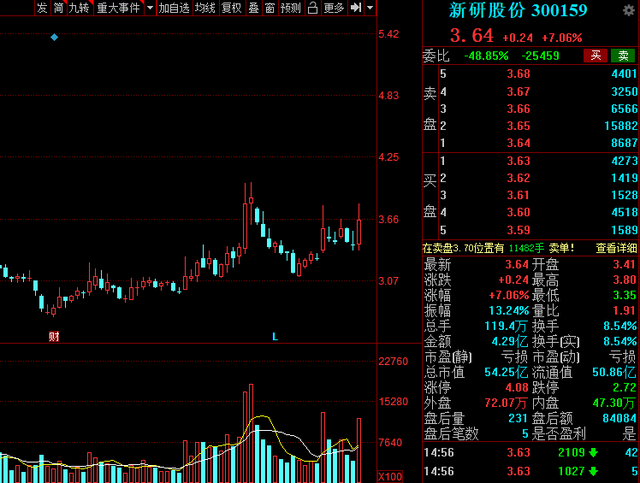The width and height of the screenshot is (640, 483).
Task: Select buy level 5 price 3.59
Action: [x=518, y=230]
